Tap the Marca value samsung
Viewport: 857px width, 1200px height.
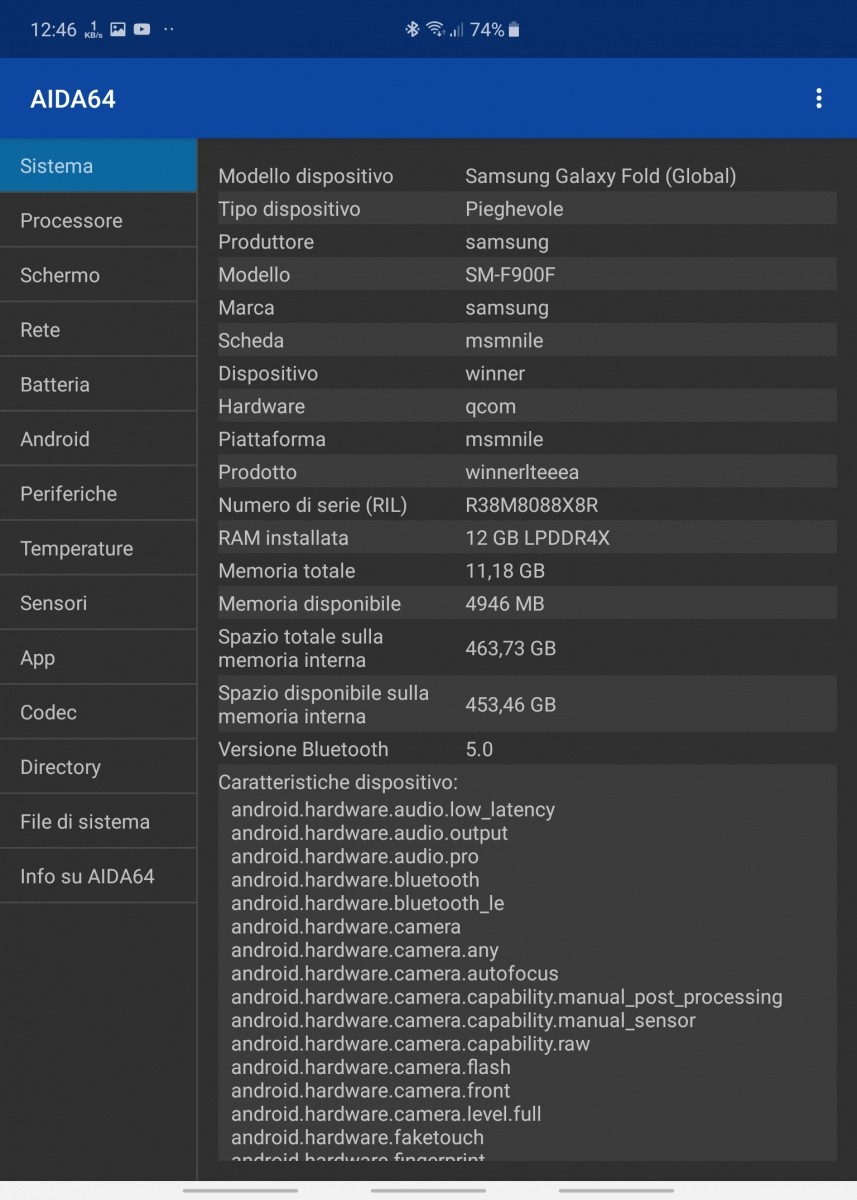(x=507, y=308)
